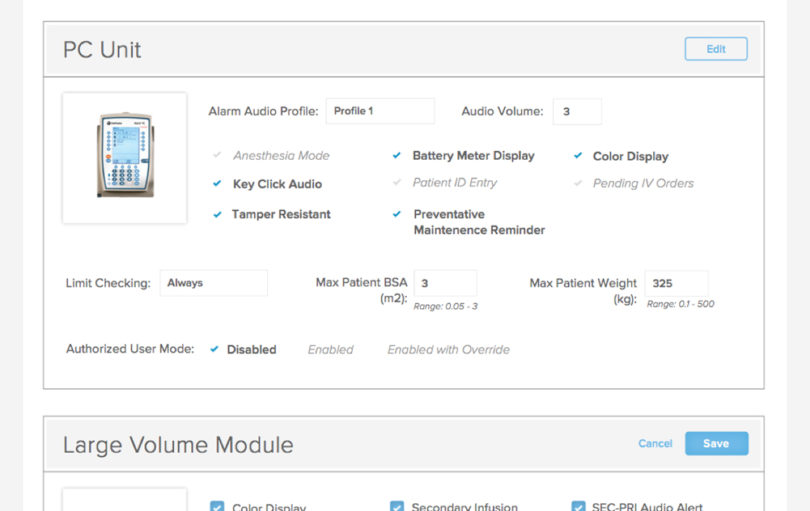The image size is (810, 511).
Task: Save the Large Volume Module settings
Action: point(716,443)
